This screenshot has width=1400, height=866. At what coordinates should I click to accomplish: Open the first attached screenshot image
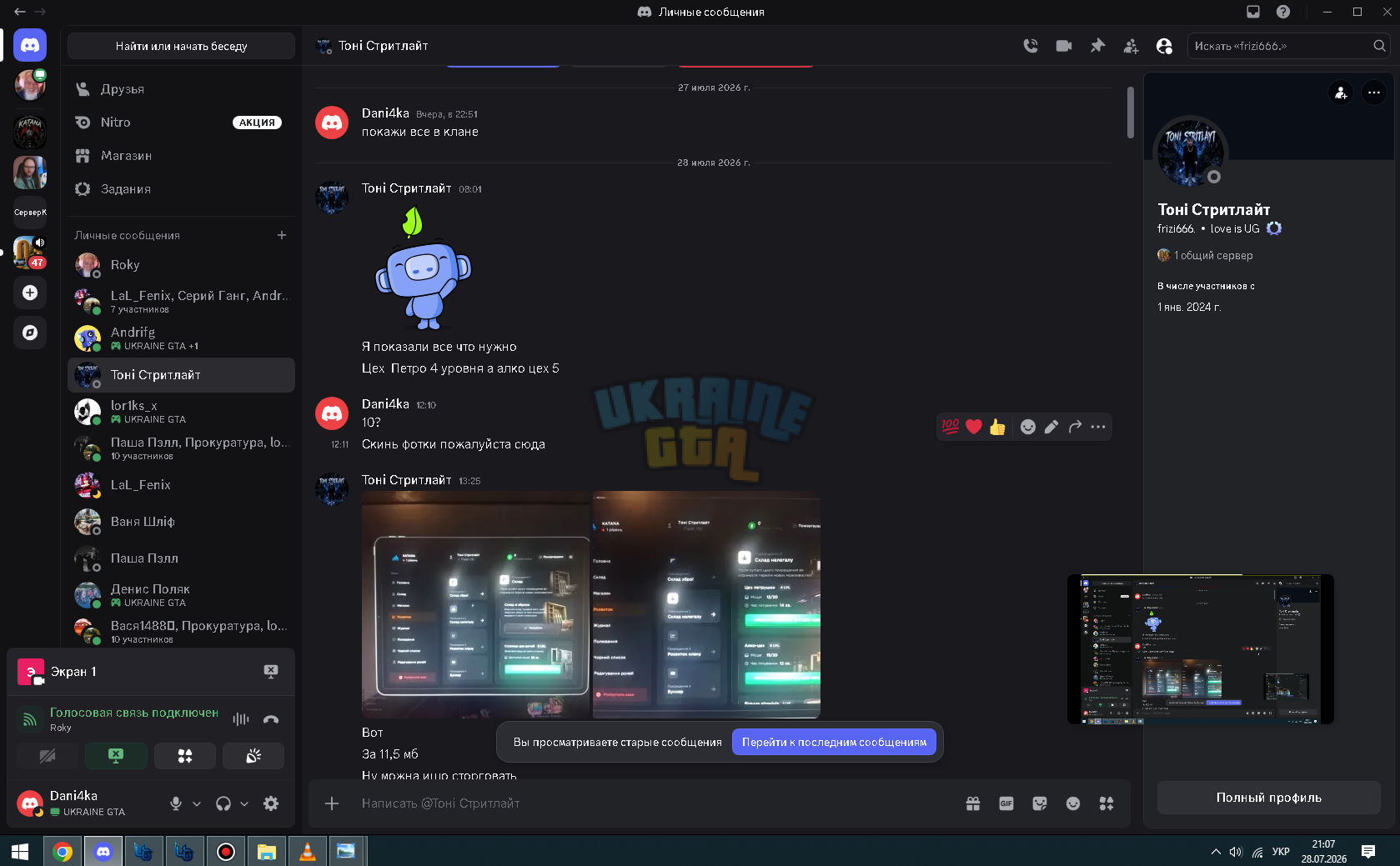(476, 604)
